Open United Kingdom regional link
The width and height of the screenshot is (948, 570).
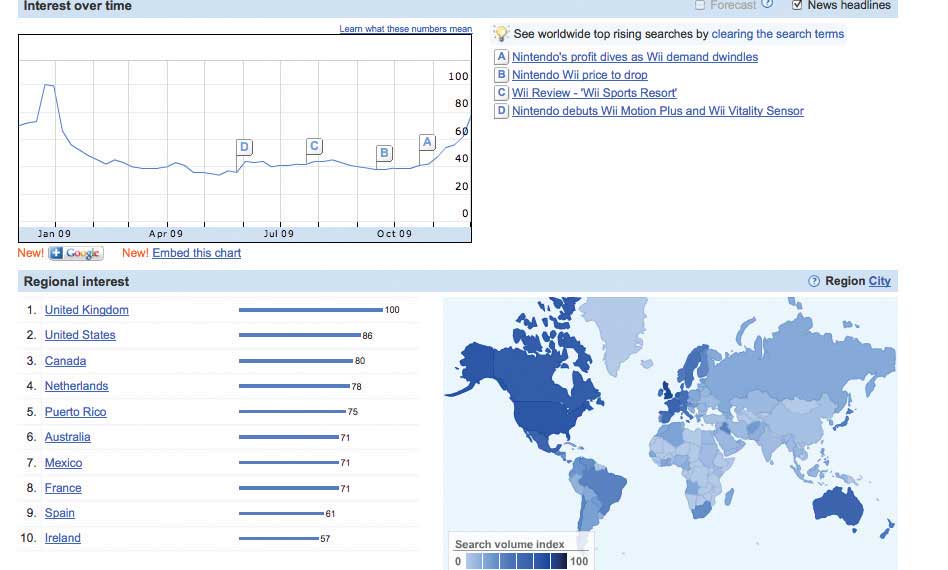[x=86, y=310]
